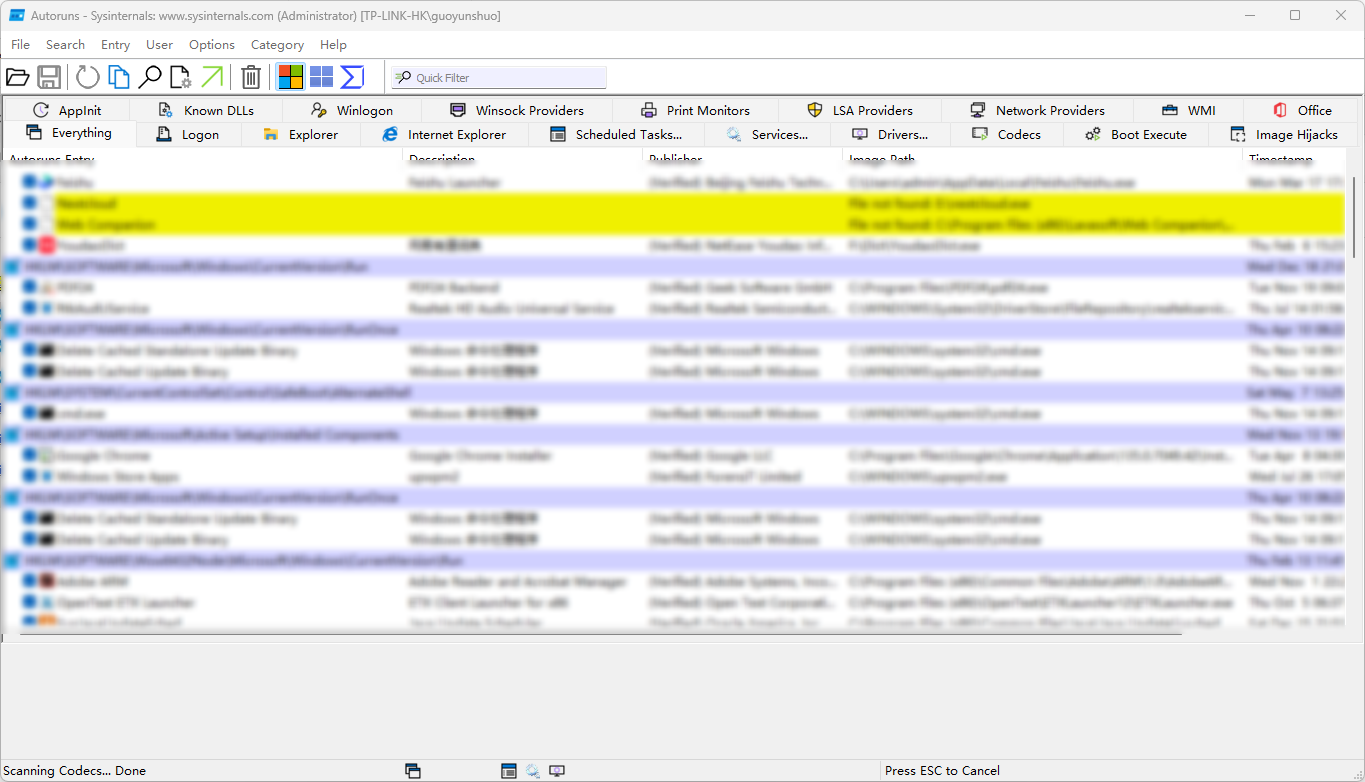The image size is (1365, 782).
Task: Toggle the Feishu entry checkbox
Action: tap(30, 182)
